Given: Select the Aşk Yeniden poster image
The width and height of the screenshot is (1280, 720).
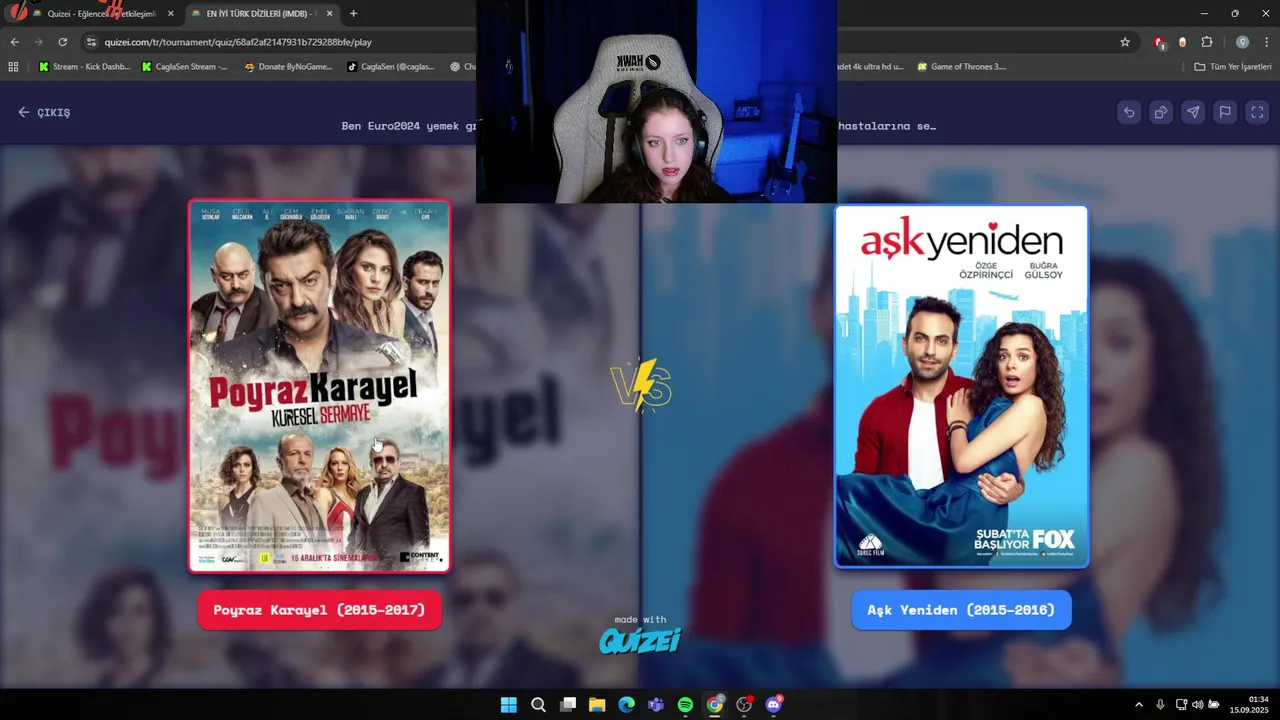Looking at the screenshot, I should click(x=961, y=386).
